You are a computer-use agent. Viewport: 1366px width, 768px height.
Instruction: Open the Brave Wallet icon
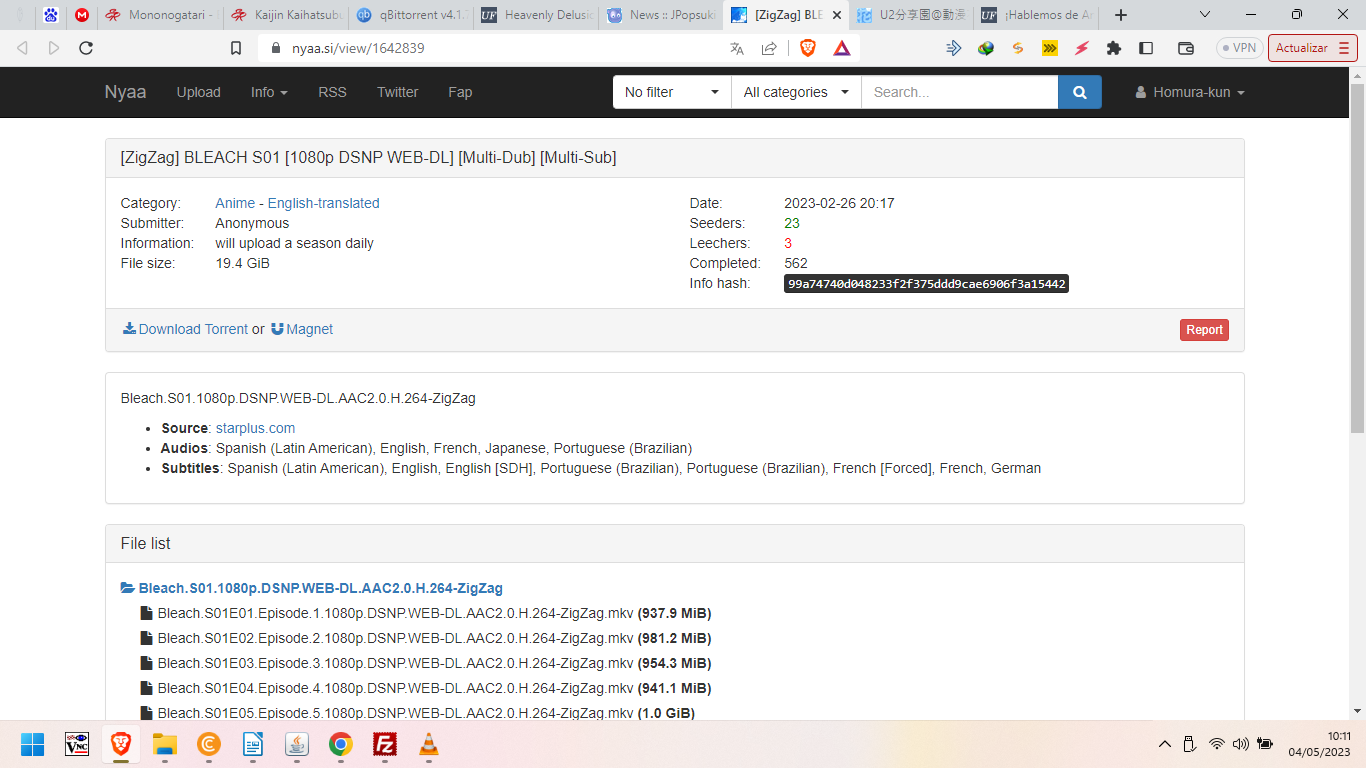point(1186,48)
